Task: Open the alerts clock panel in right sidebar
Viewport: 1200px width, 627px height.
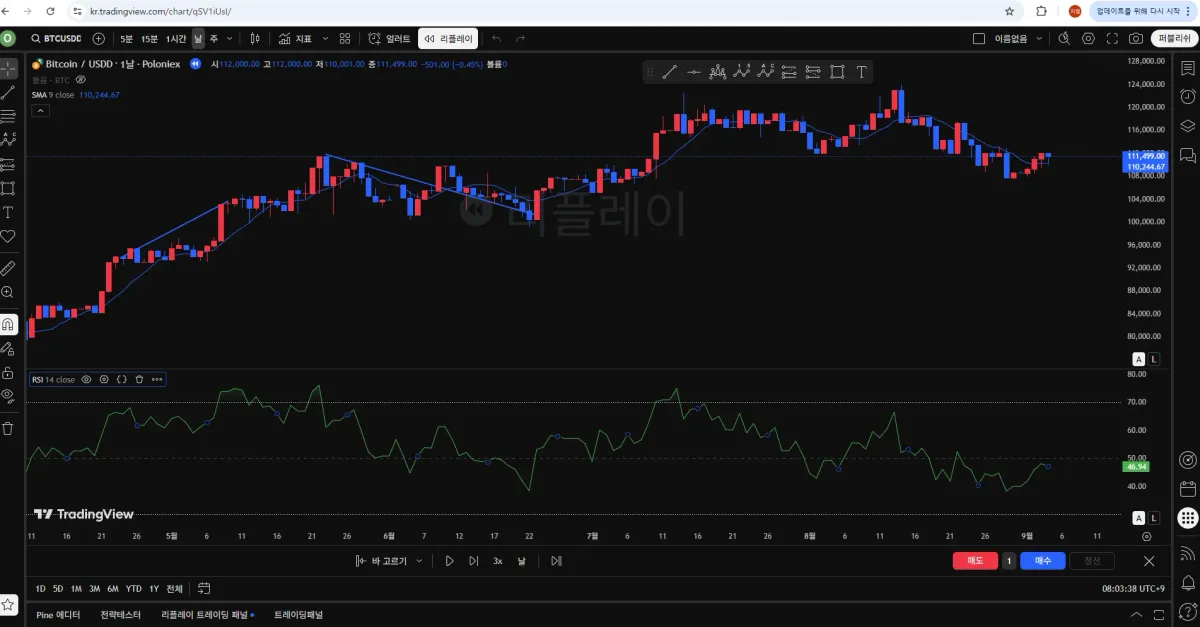Action: 1188,97
